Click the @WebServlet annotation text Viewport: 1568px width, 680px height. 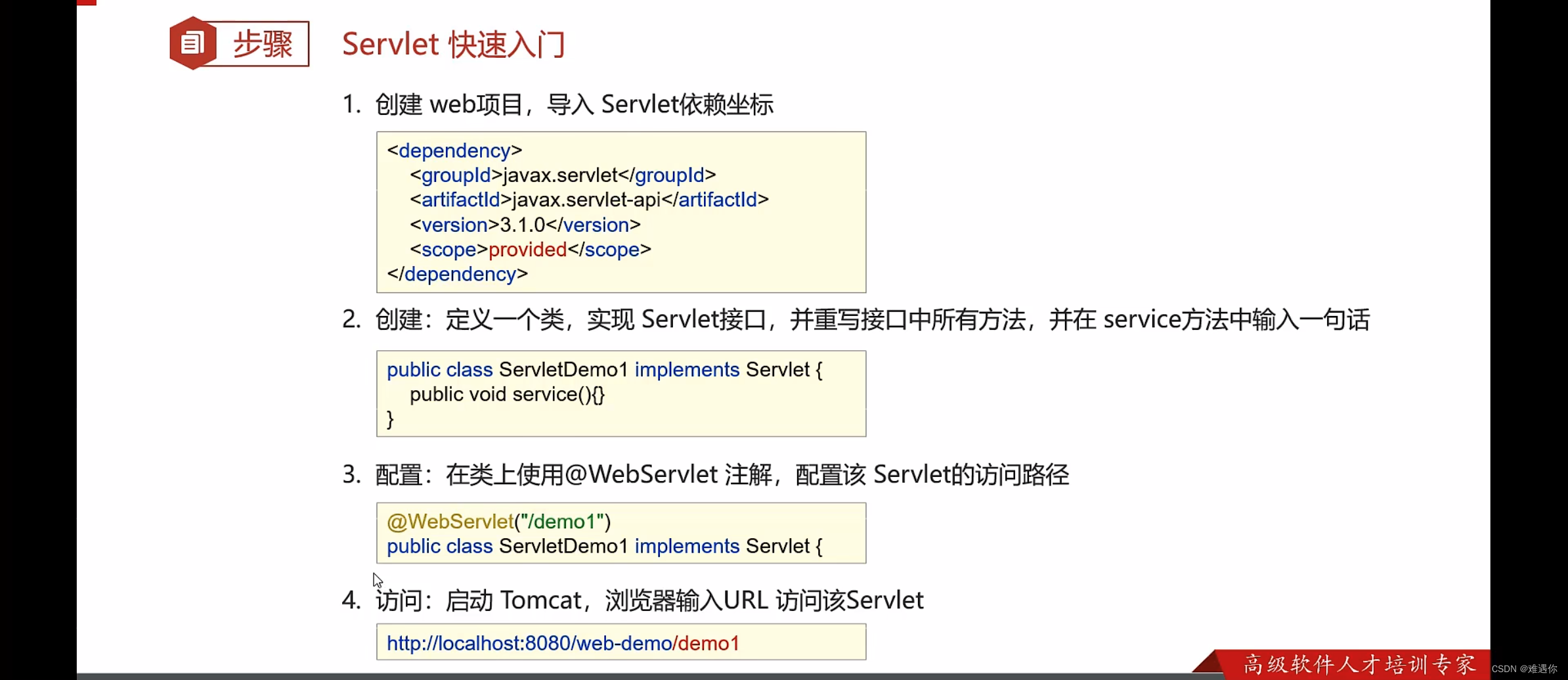tap(449, 521)
